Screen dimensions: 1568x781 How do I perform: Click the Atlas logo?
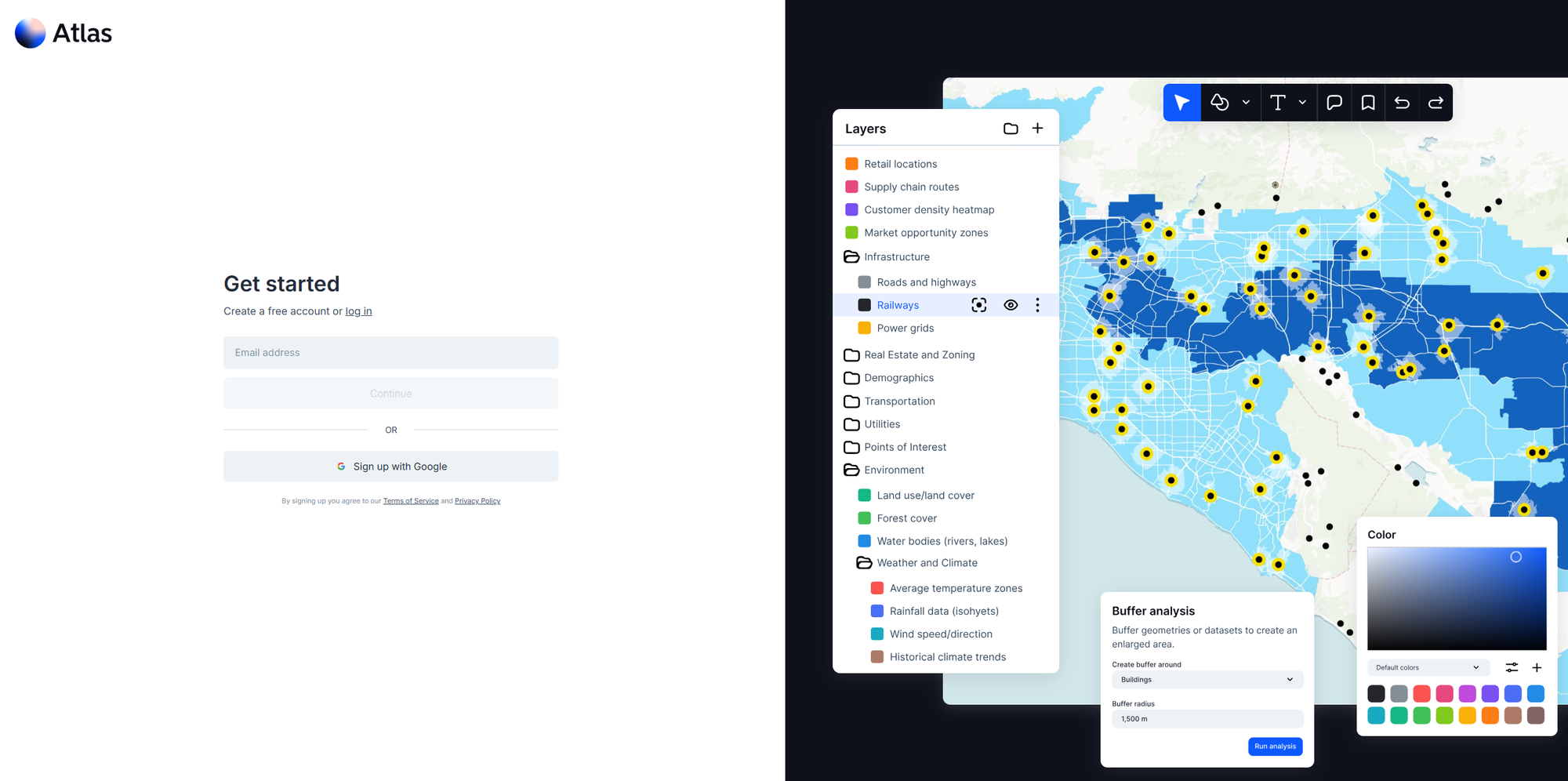click(64, 33)
